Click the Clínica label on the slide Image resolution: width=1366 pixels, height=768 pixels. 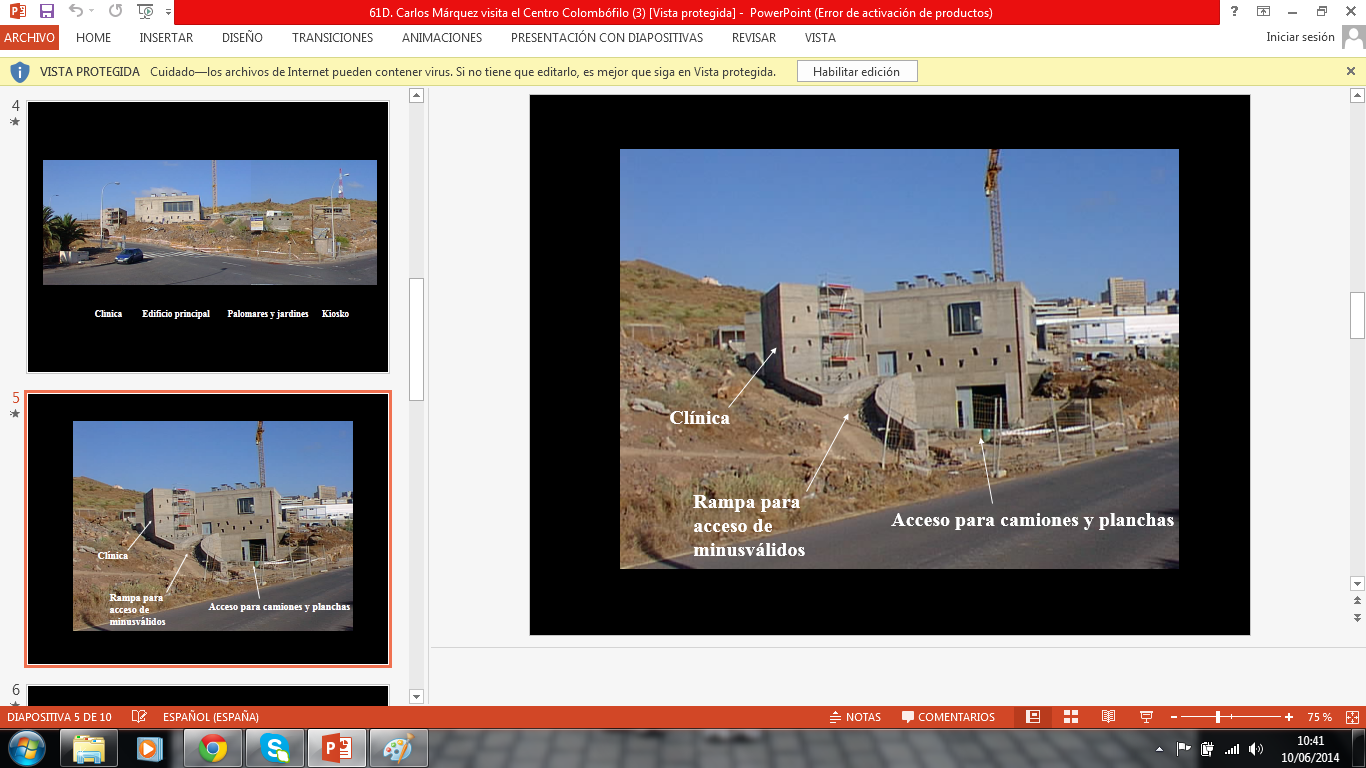(699, 418)
